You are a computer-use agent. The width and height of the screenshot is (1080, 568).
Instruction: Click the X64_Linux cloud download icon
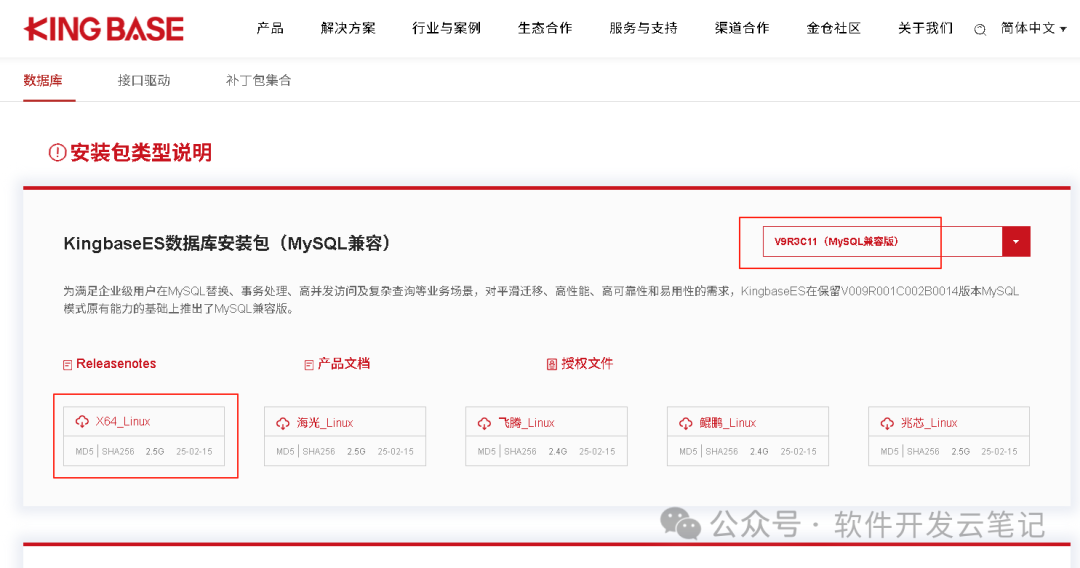(82, 421)
